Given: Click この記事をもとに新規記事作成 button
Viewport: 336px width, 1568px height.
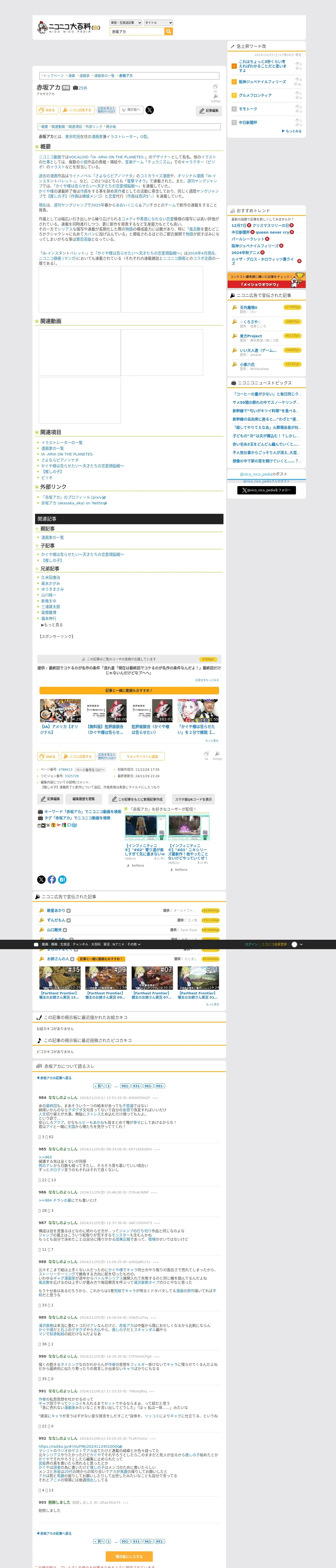Looking at the screenshot, I should pyautogui.click(x=137, y=799).
